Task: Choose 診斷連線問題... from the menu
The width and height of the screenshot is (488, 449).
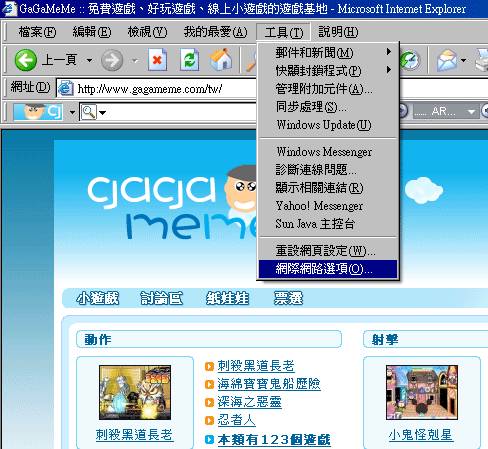Action: (x=328, y=170)
